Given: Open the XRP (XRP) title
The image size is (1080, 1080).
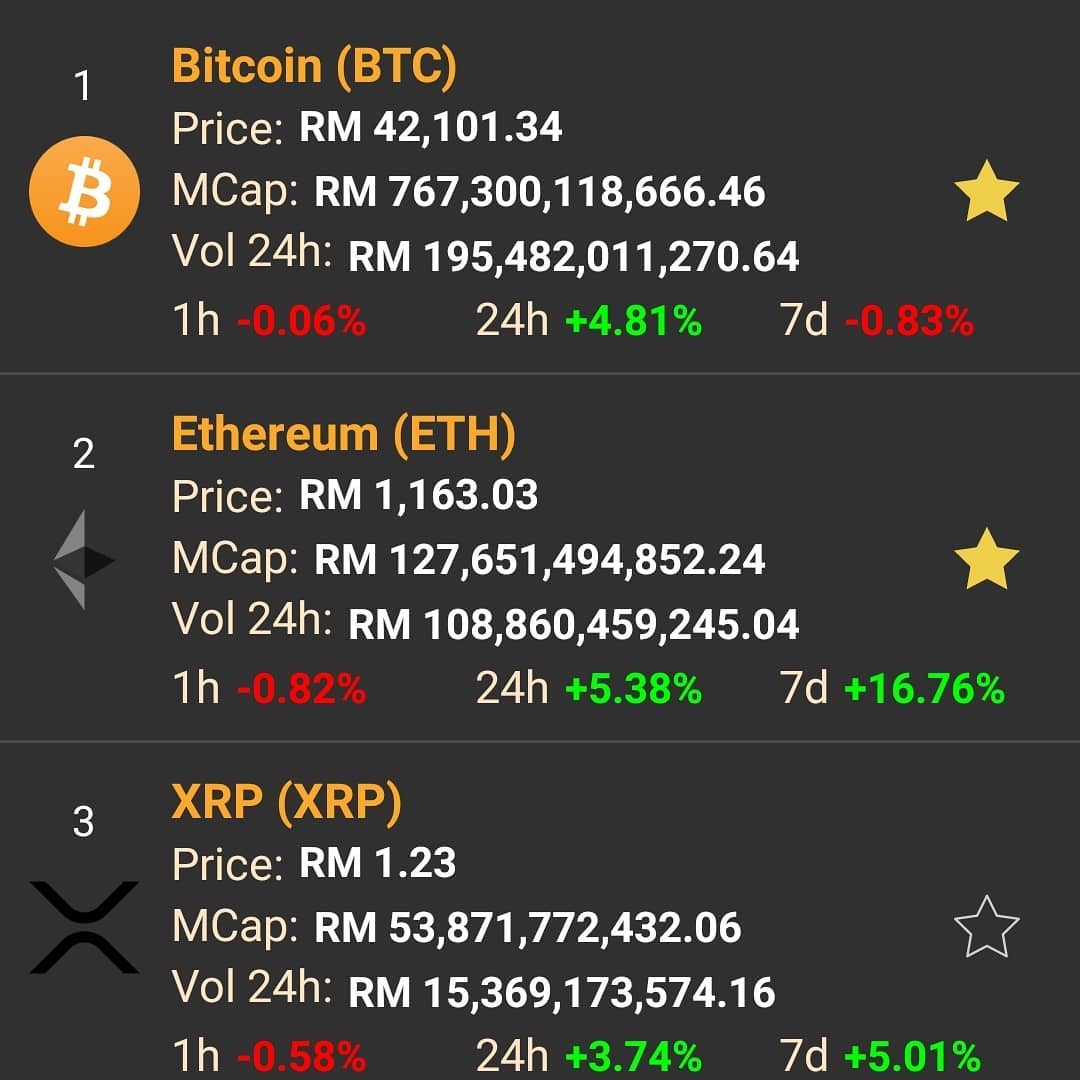Looking at the screenshot, I should coord(286,802).
